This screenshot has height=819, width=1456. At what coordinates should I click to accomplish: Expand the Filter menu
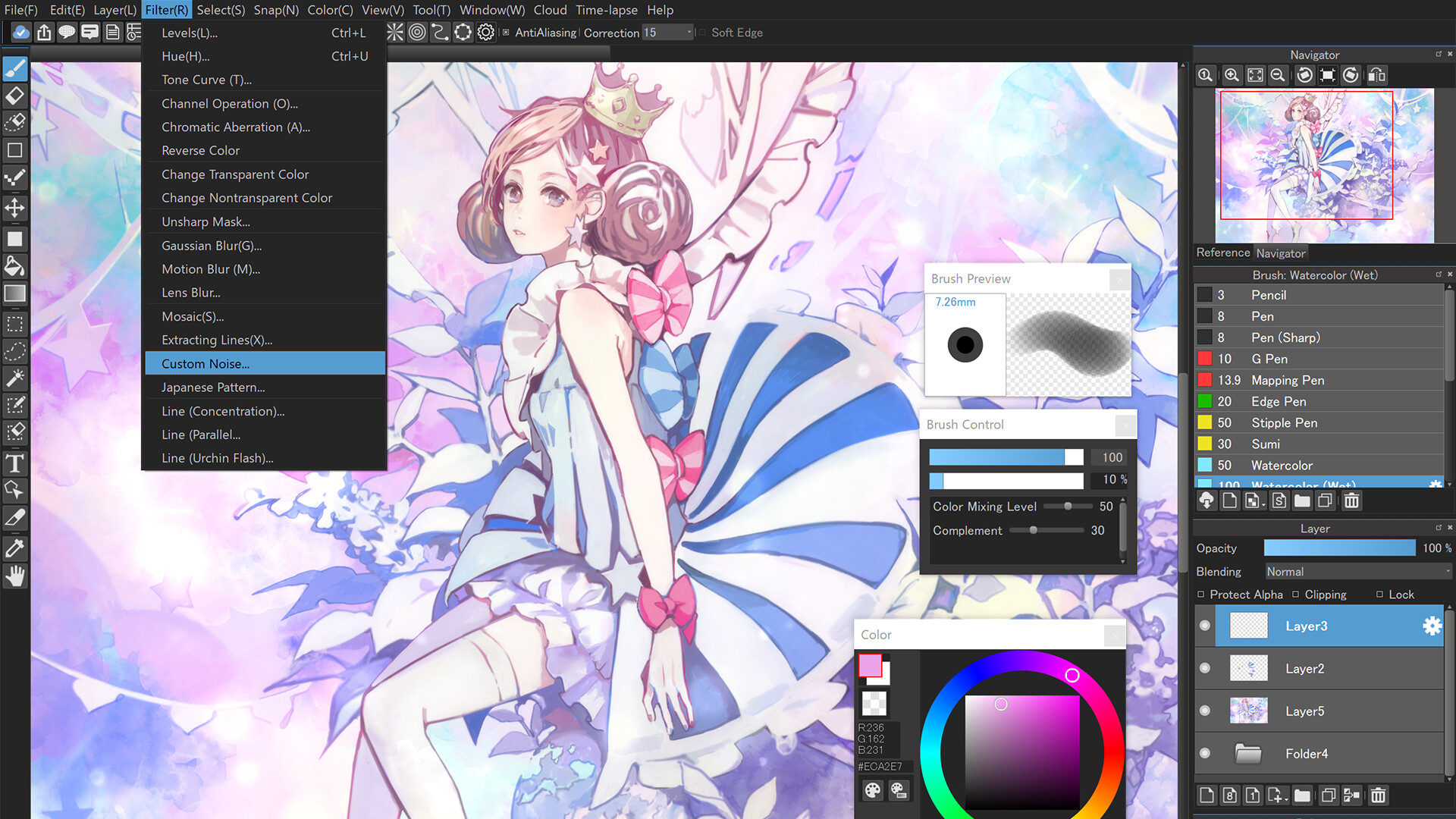click(x=165, y=10)
